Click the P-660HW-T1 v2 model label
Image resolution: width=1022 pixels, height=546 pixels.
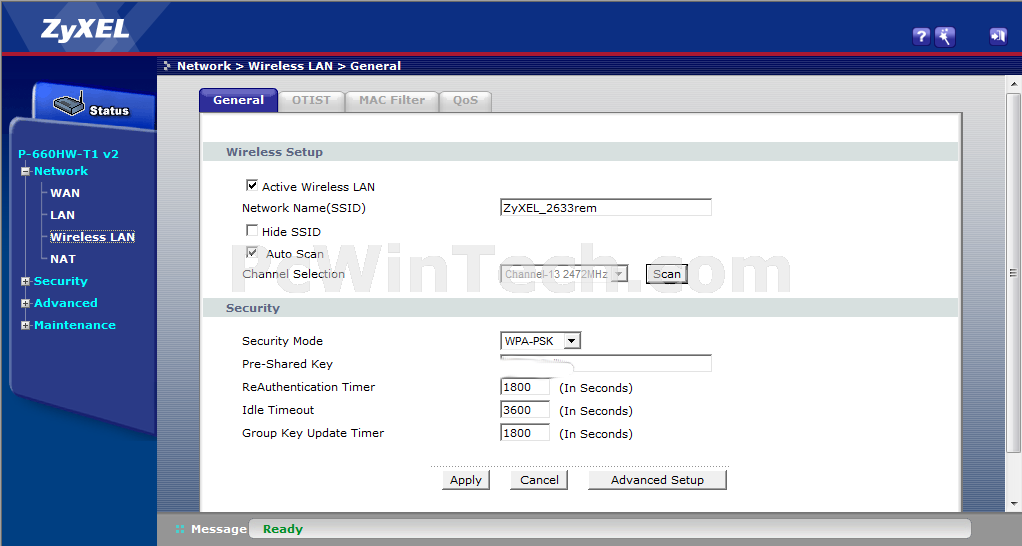pyautogui.click(x=68, y=154)
